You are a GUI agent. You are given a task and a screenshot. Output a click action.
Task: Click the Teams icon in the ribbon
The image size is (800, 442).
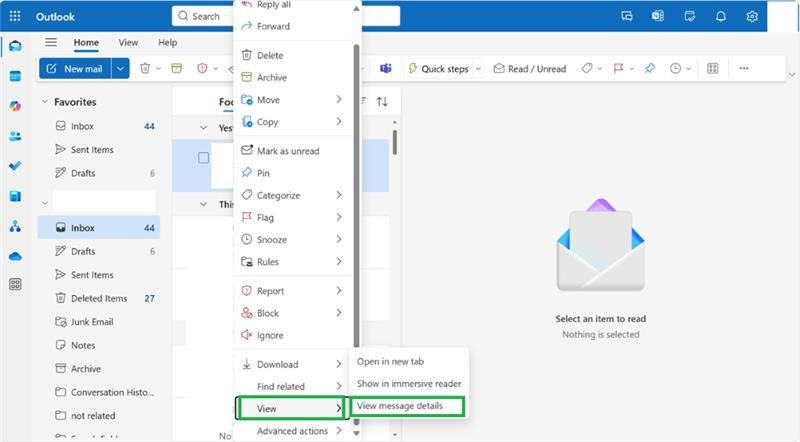click(x=386, y=68)
